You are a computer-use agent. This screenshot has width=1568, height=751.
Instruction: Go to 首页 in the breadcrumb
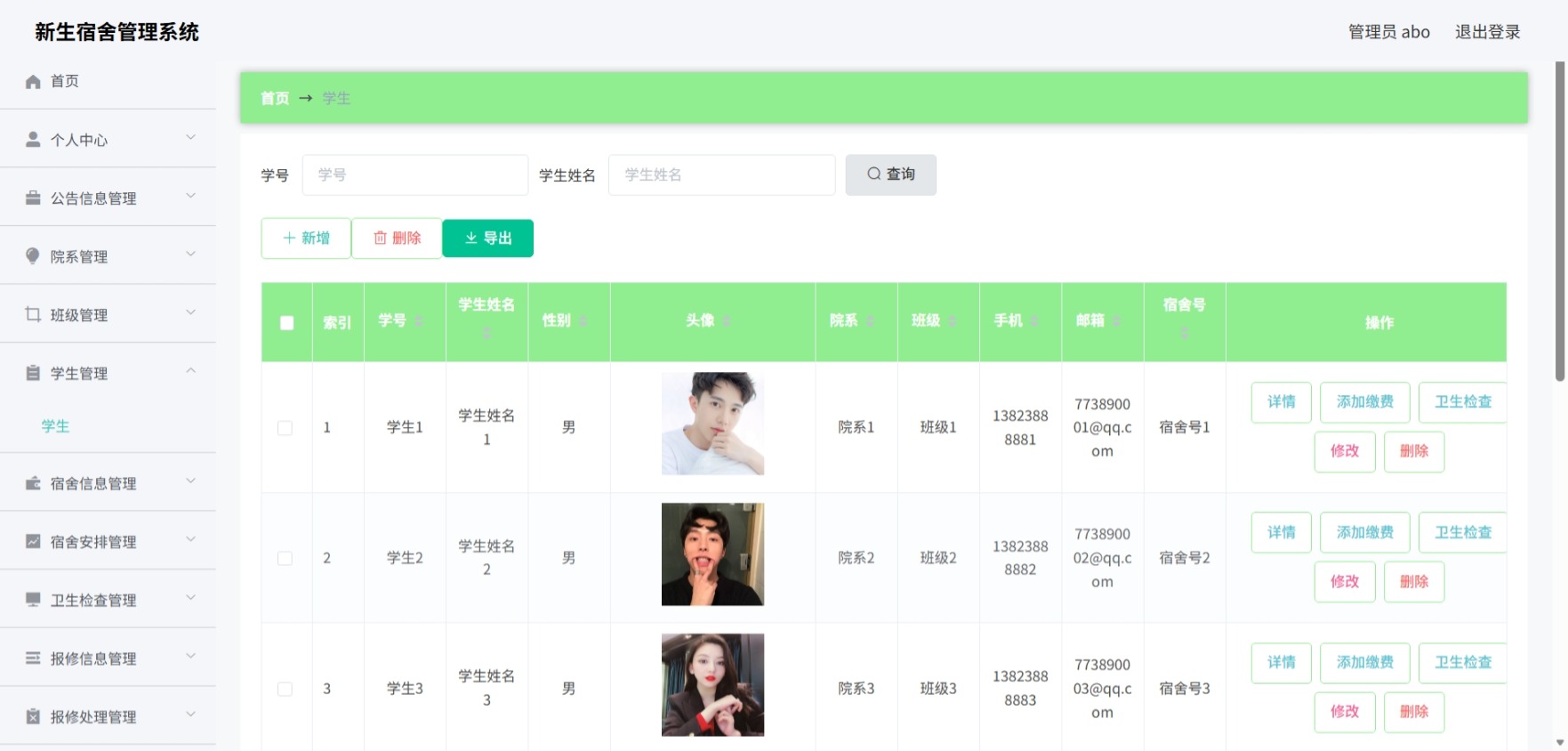(x=275, y=99)
